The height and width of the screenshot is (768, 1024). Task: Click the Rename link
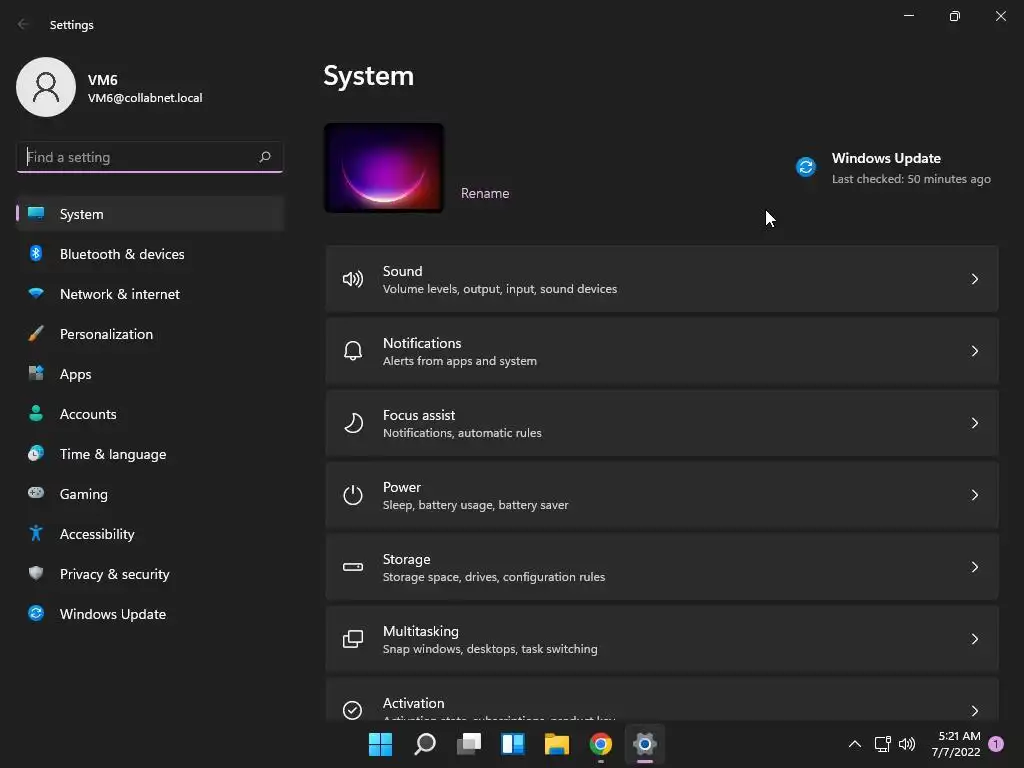485,193
